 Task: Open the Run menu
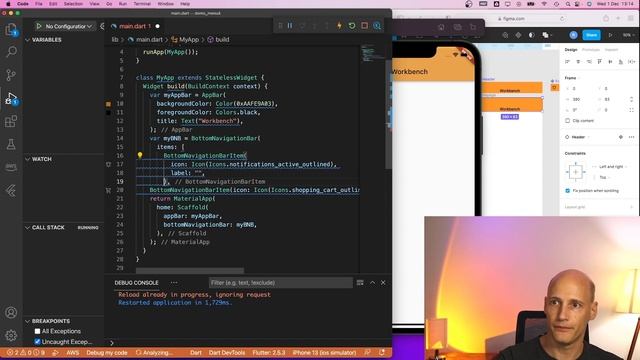tap(122, 4)
